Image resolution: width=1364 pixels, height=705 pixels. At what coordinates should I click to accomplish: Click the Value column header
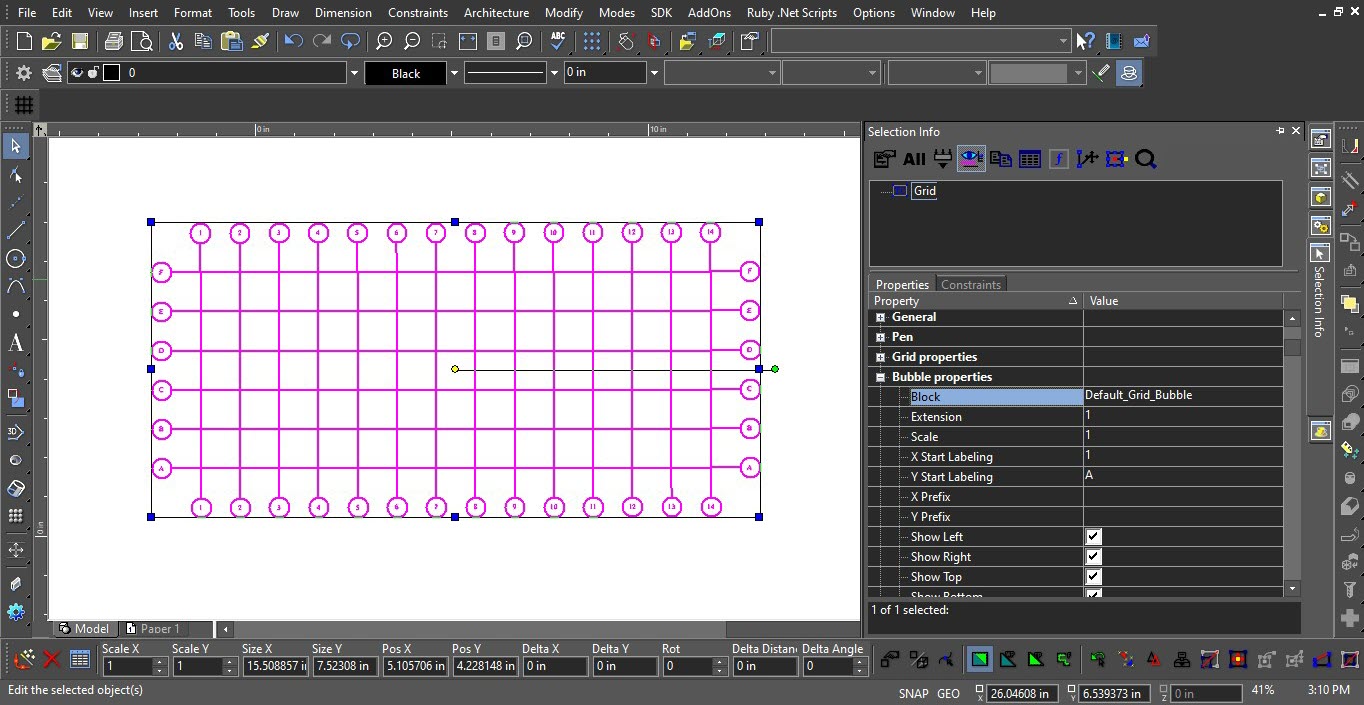click(1183, 301)
